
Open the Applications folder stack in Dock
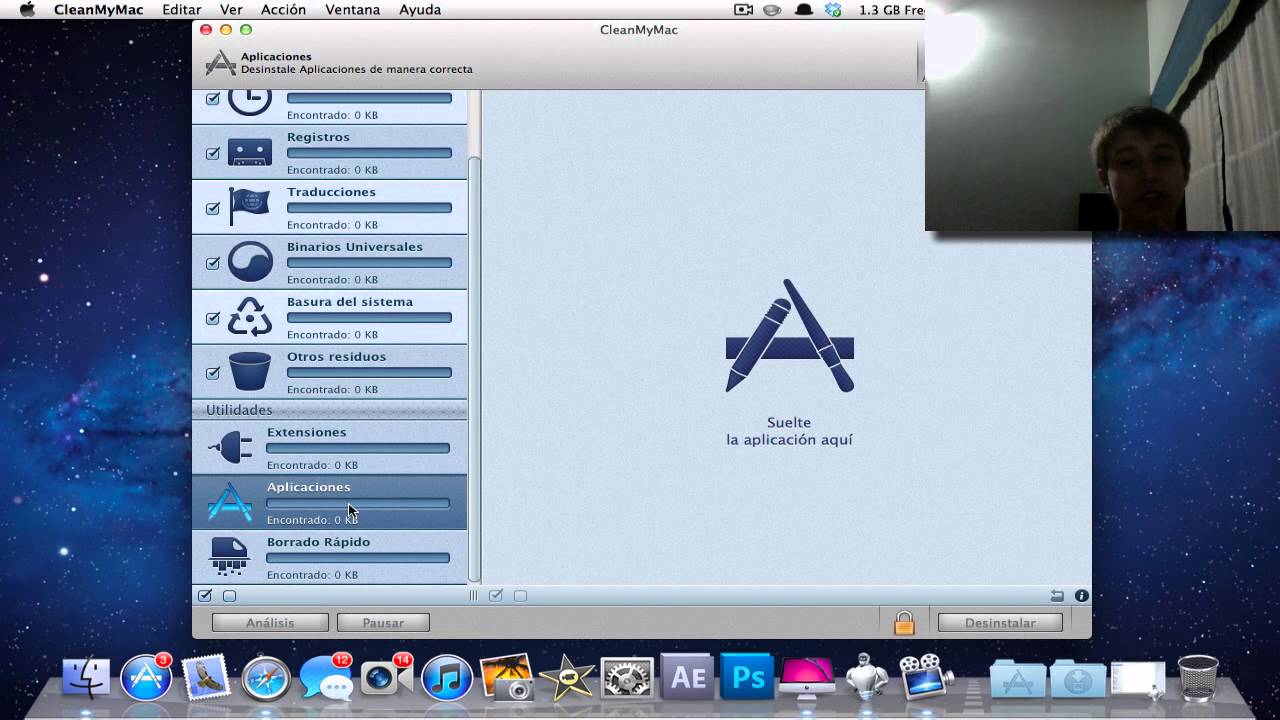(1017, 679)
